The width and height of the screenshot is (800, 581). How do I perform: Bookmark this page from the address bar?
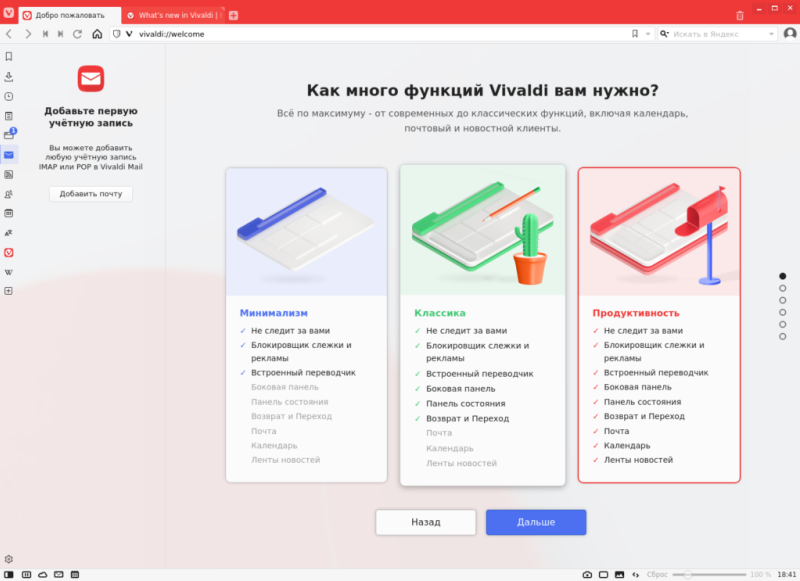pos(635,34)
